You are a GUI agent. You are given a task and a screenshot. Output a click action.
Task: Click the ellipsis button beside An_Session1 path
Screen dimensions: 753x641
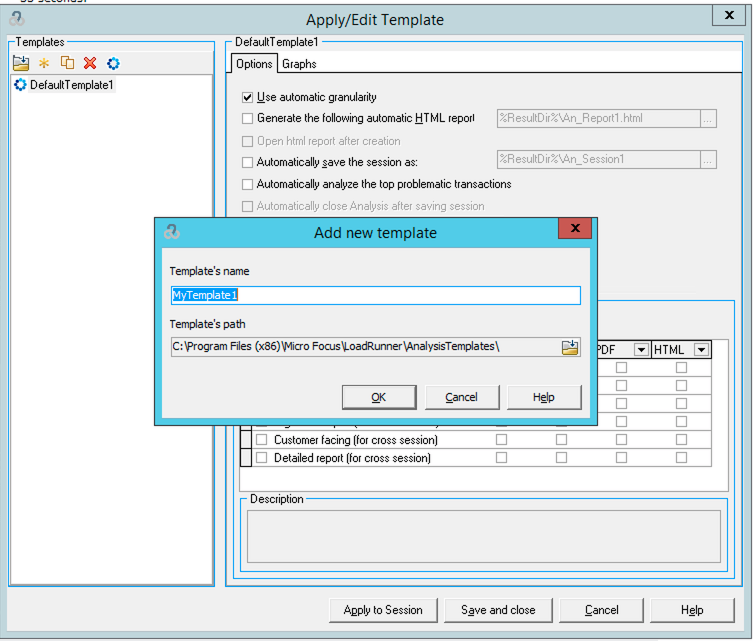(x=708, y=159)
